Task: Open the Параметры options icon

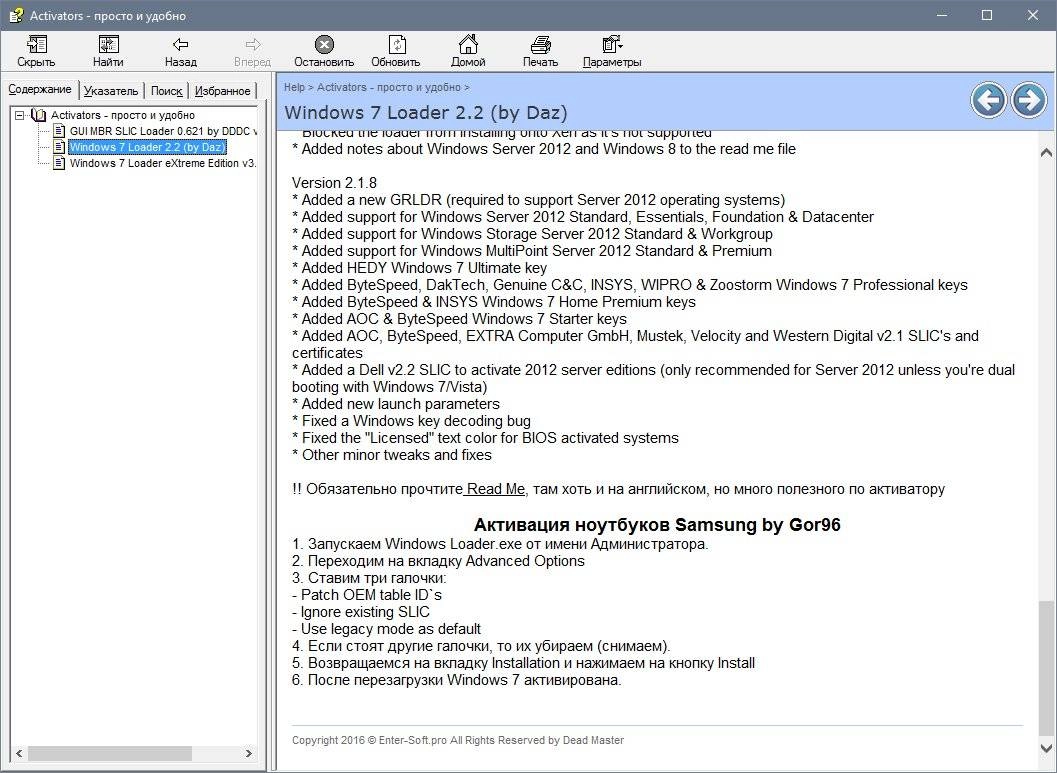Action: coord(612,45)
